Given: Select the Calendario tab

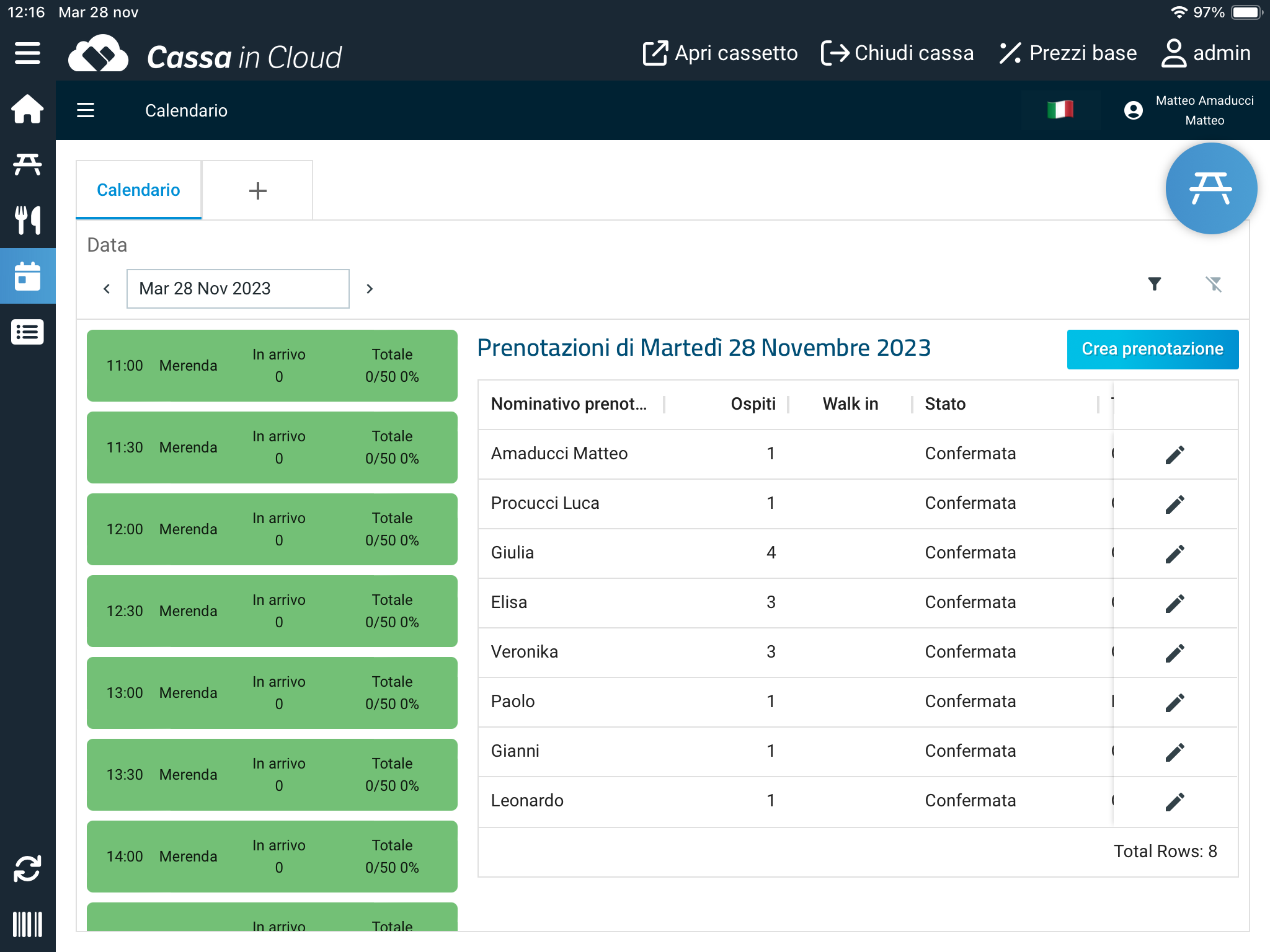Looking at the screenshot, I should point(138,190).
